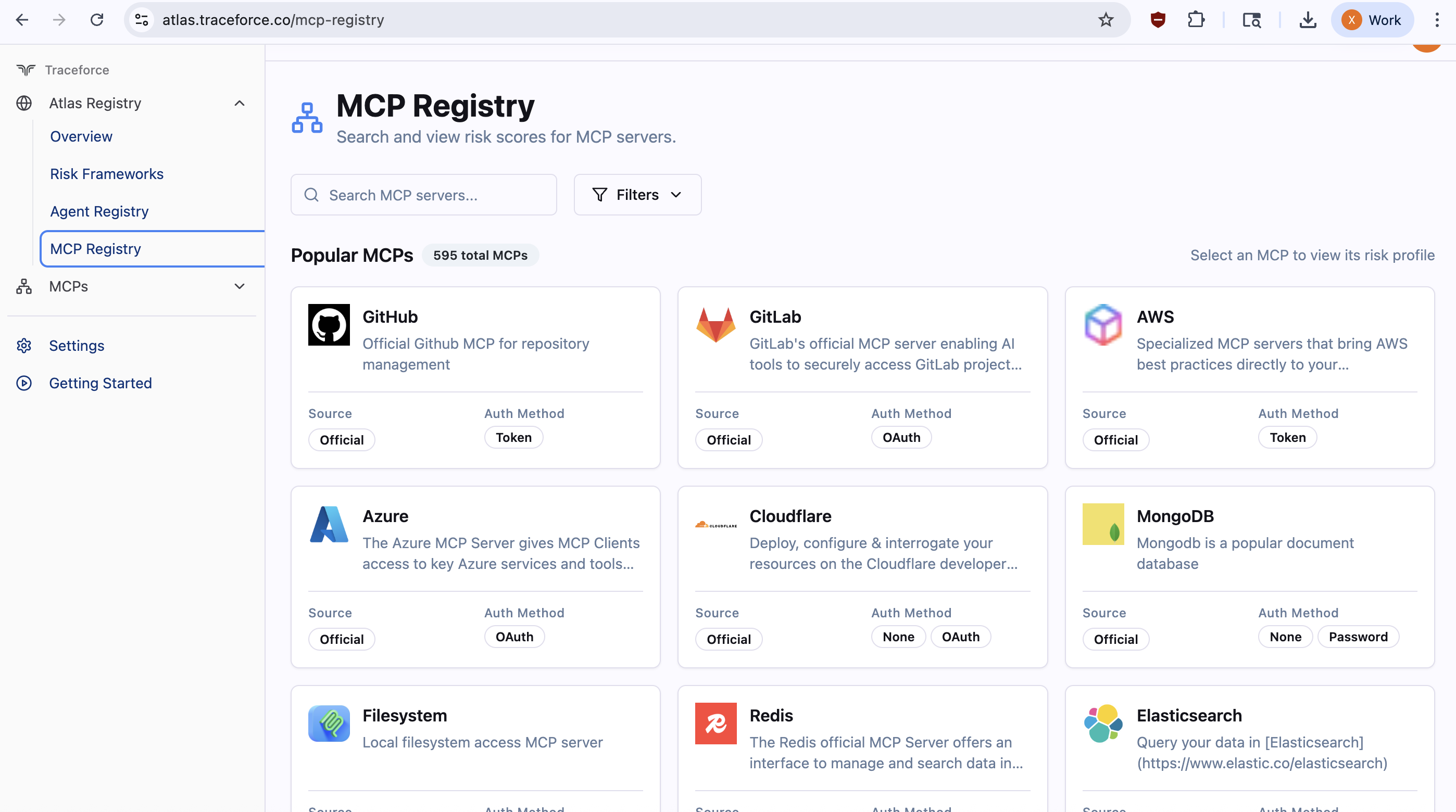Viewport: 1456px width, 812px height.
Task: Click the Getting Started play icon
Action: [x=24, y=383]
